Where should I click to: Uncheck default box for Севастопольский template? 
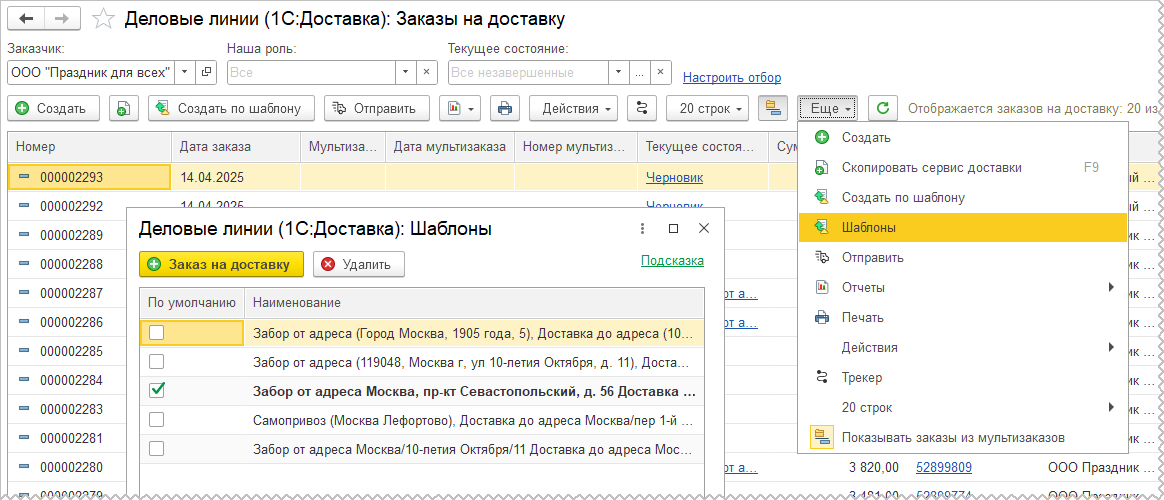point(157,390)
